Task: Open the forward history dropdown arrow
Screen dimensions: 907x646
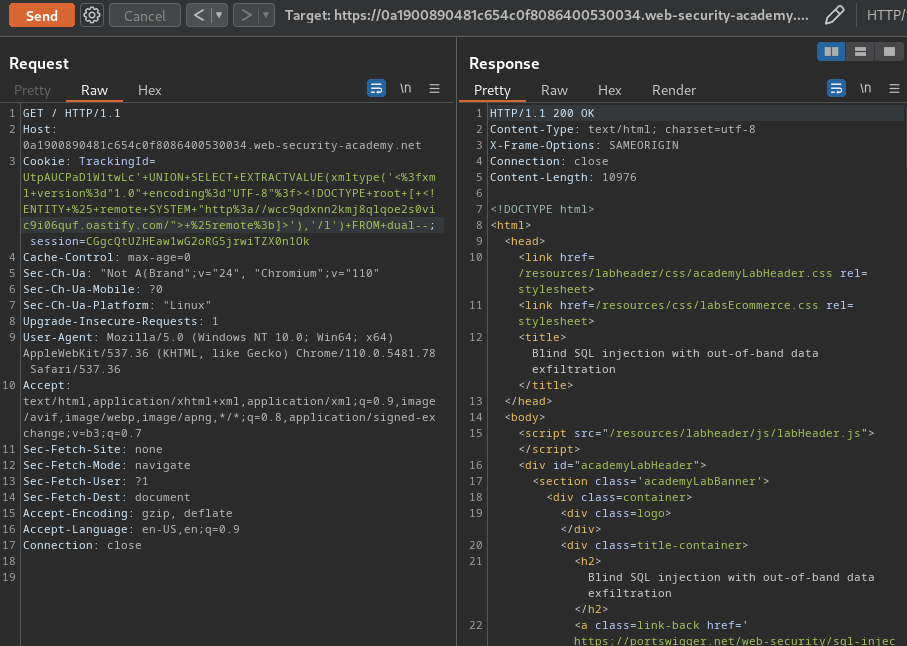Action: (x=266, y=15)
